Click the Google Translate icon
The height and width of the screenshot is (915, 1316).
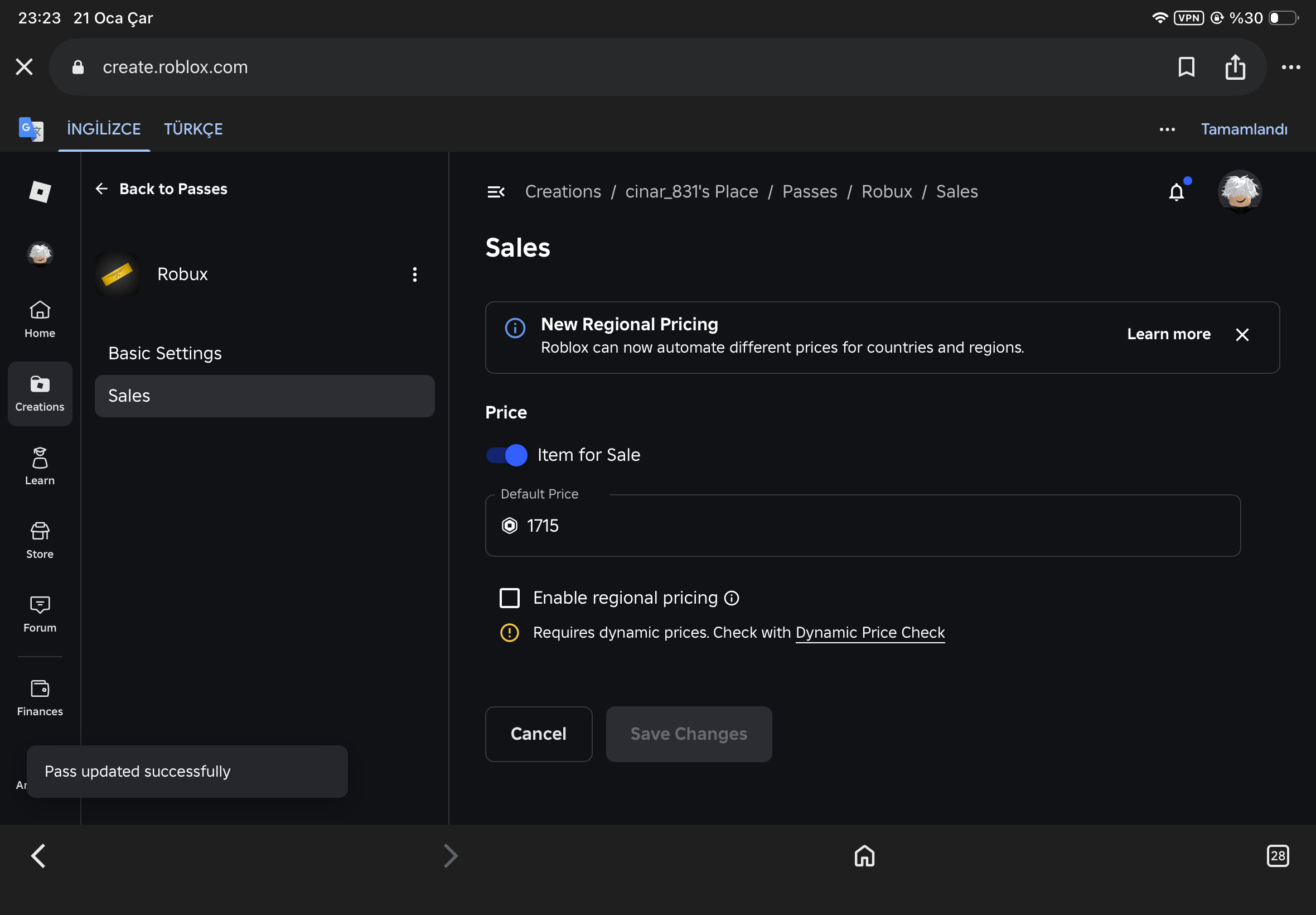[31, 129]
